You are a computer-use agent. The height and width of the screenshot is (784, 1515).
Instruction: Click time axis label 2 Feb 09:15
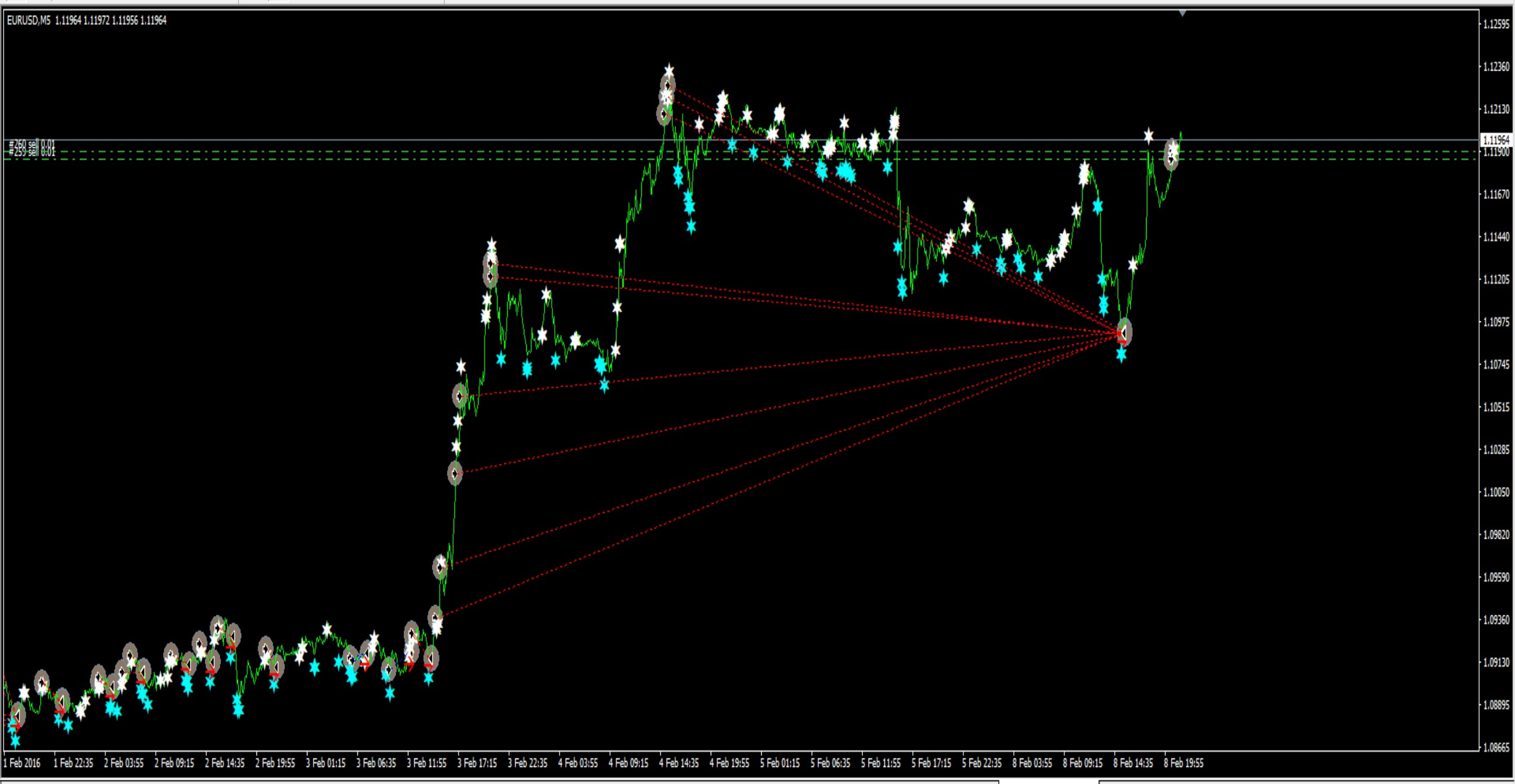(175, 763)
